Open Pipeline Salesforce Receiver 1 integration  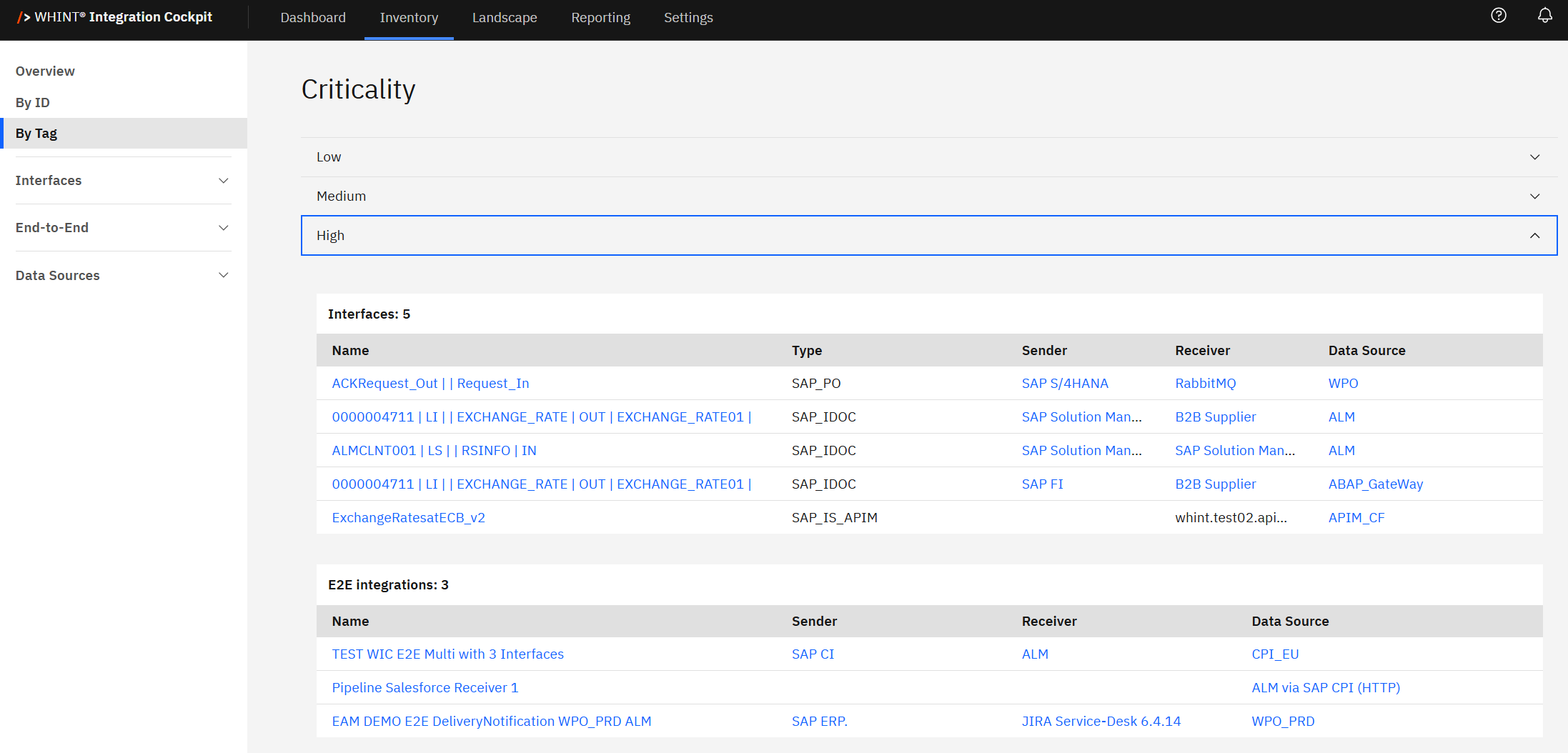425,688
